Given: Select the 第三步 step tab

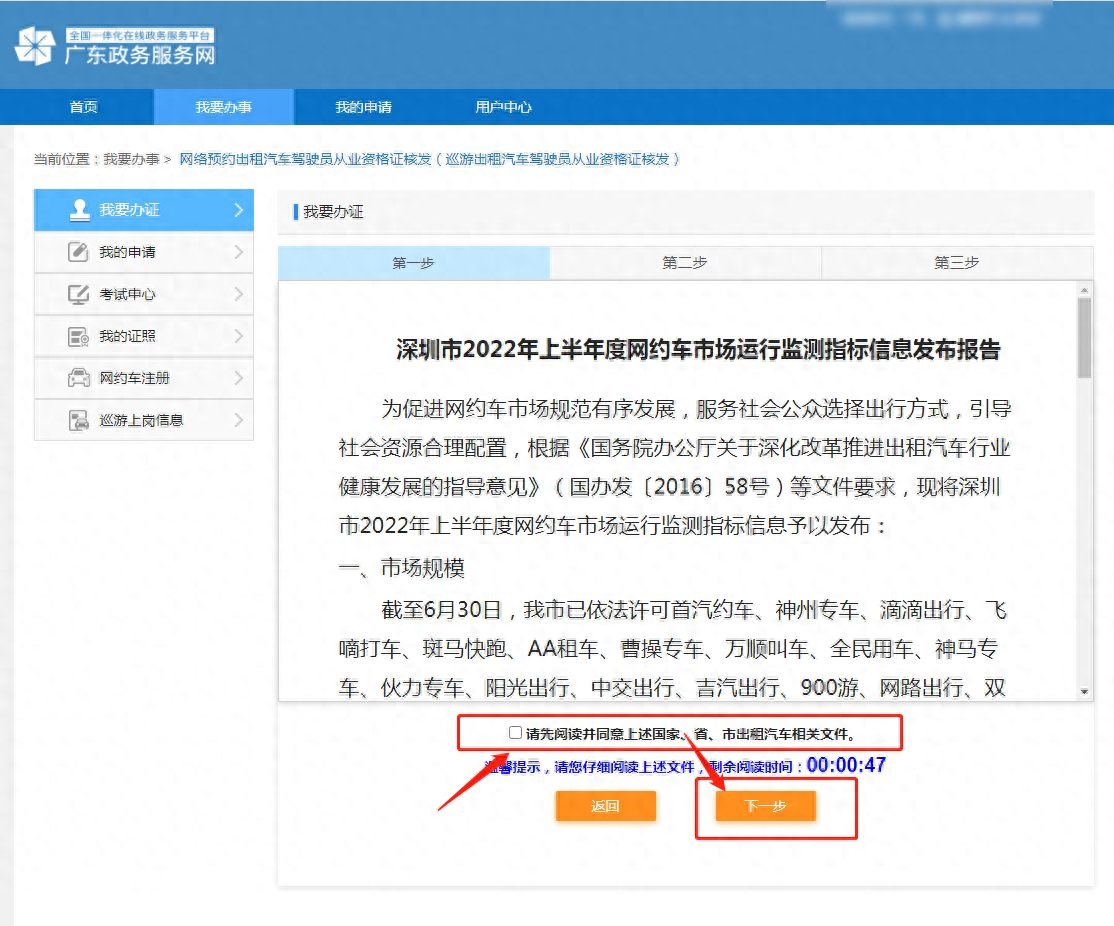Looking at the screenshot, I should [x=957, y=263].
